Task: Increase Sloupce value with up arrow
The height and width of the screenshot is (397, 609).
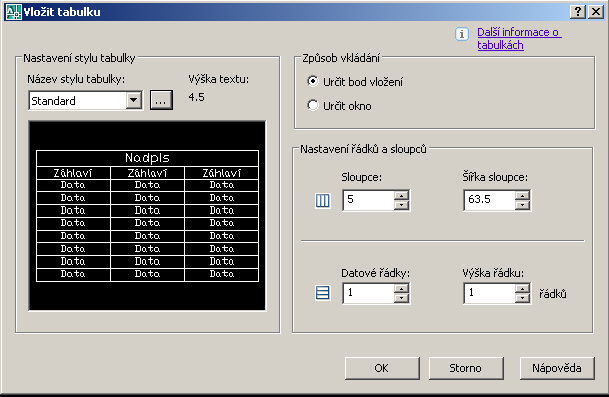Action: pyautogui.click(x=402, y=195)
